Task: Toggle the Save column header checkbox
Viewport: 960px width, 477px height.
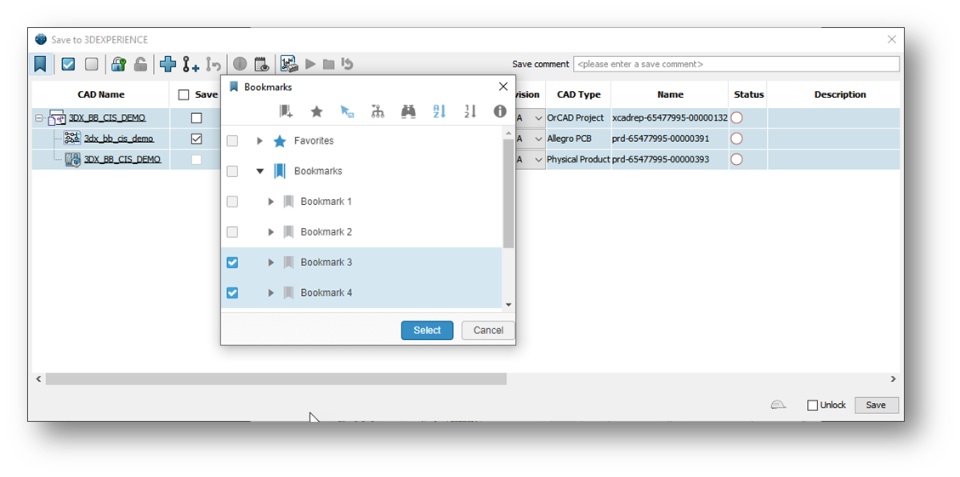Action: (184, 95)
